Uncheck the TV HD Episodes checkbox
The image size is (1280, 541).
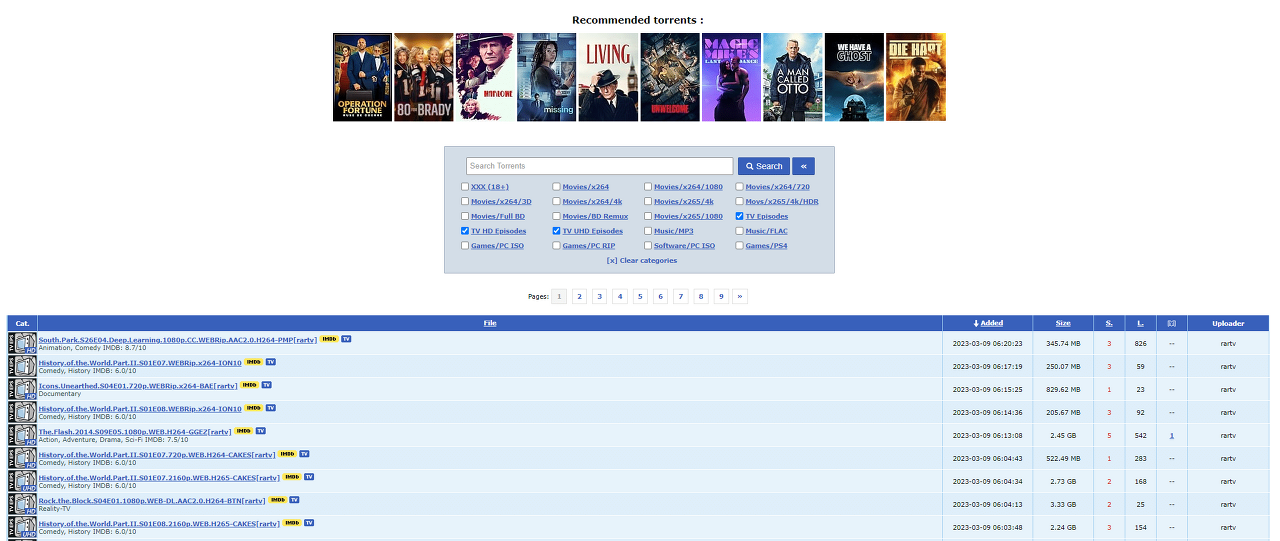click(464, 231)
